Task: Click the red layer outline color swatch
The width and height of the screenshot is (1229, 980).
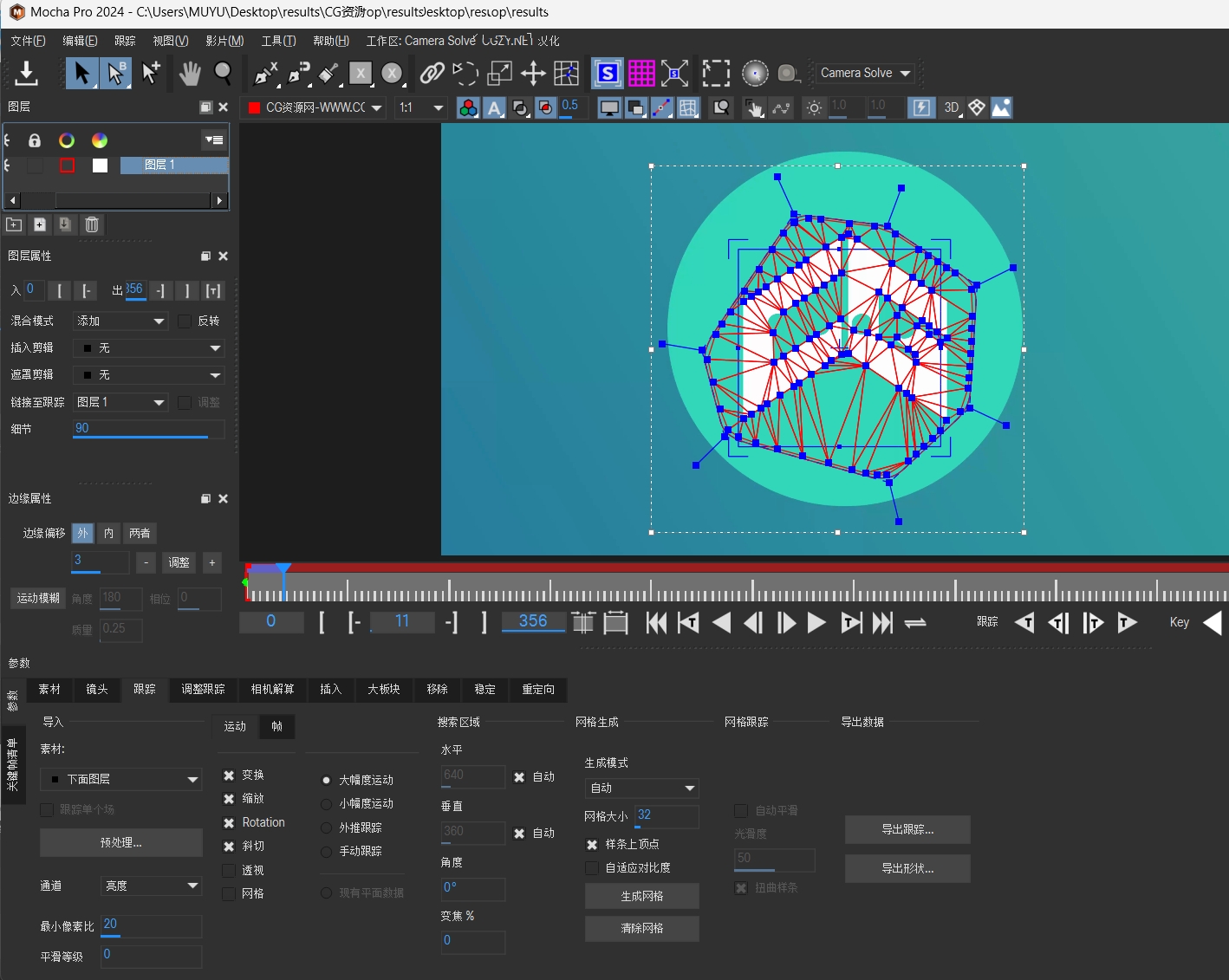Action: [x=67, y=165]
